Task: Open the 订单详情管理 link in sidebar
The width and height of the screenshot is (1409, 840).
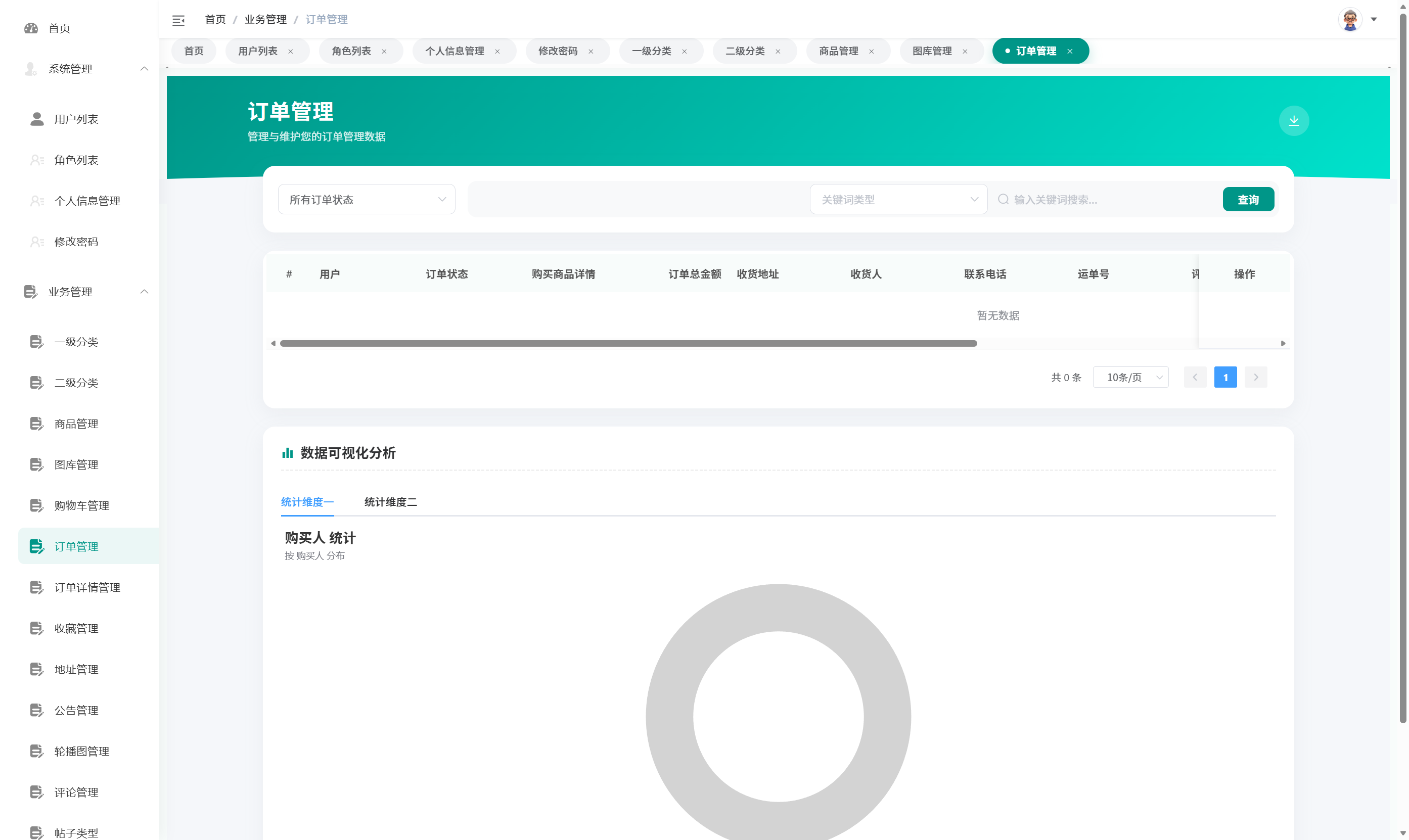Action: click(x=87, y=587)
